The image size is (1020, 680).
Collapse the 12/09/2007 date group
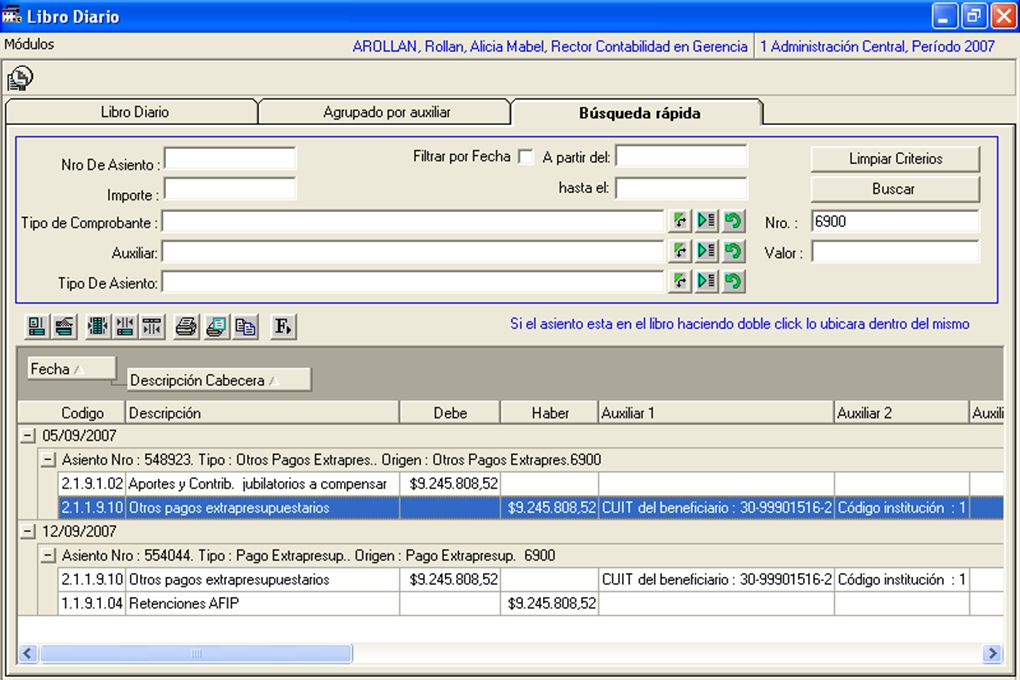point(27,532)
